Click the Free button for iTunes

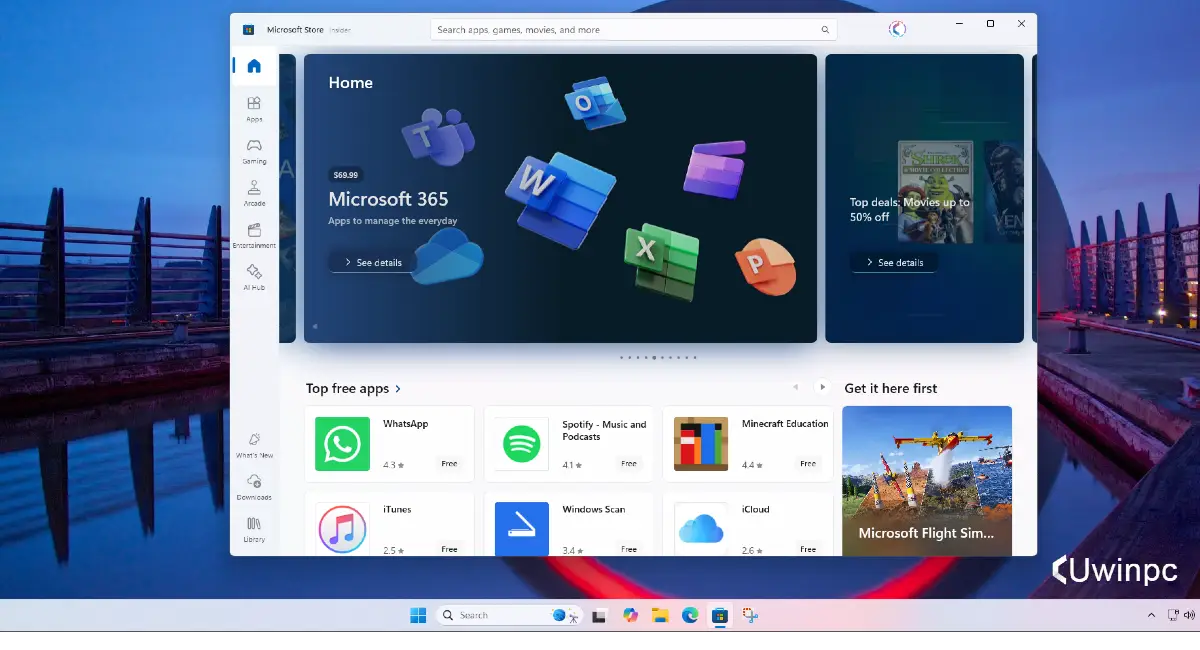(x=449, y=549)
